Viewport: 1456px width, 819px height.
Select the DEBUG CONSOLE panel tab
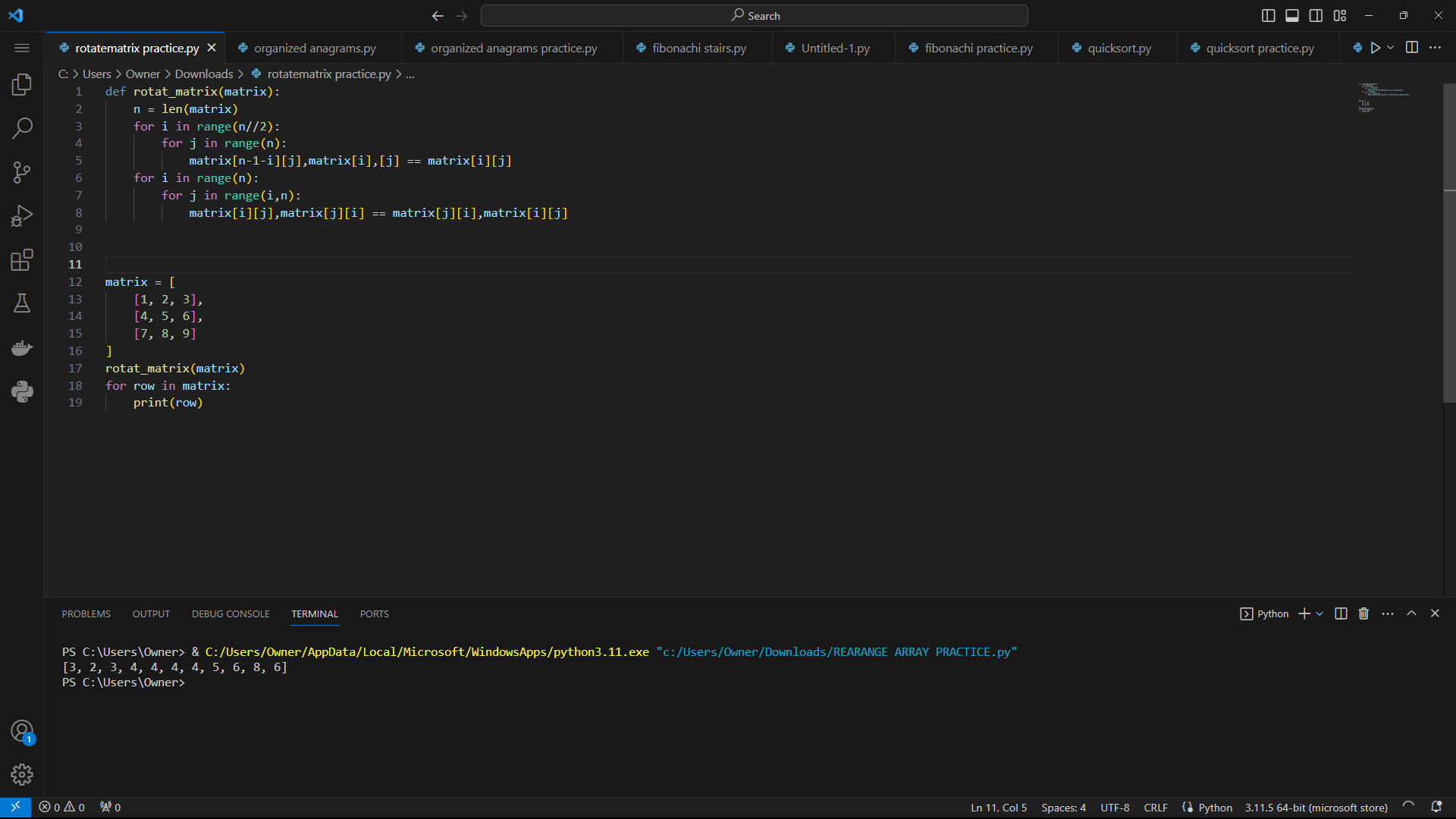coord(231,613)
